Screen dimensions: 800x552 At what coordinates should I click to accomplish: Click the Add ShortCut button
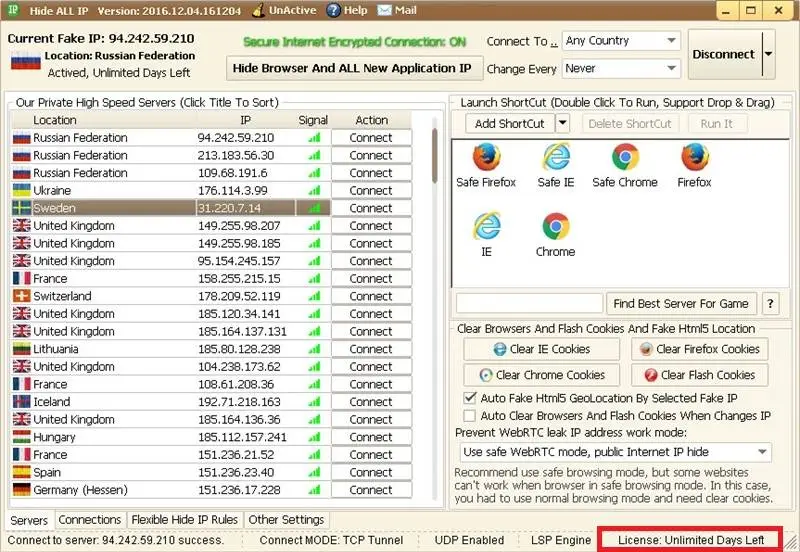click(510, 123)
